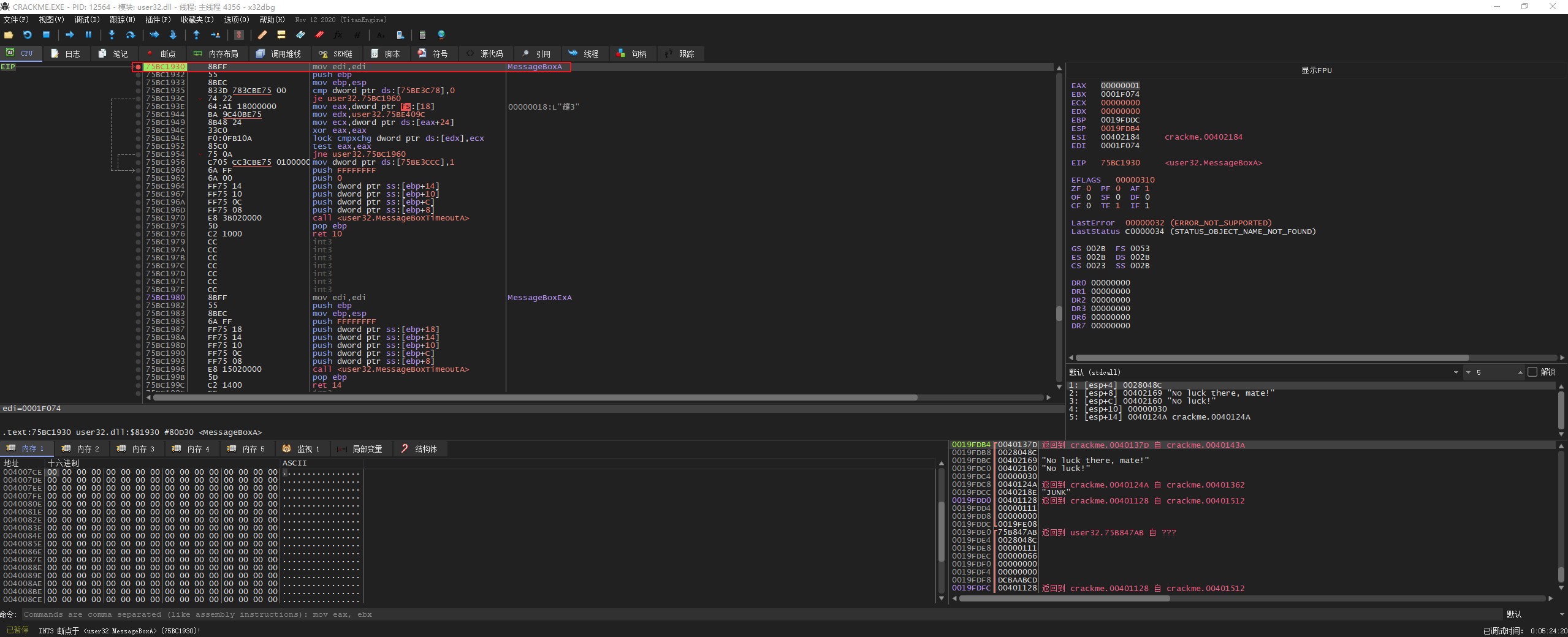Open the 调试(D) menu
The width and height of the screenshot is (1568, 637).
86,20
